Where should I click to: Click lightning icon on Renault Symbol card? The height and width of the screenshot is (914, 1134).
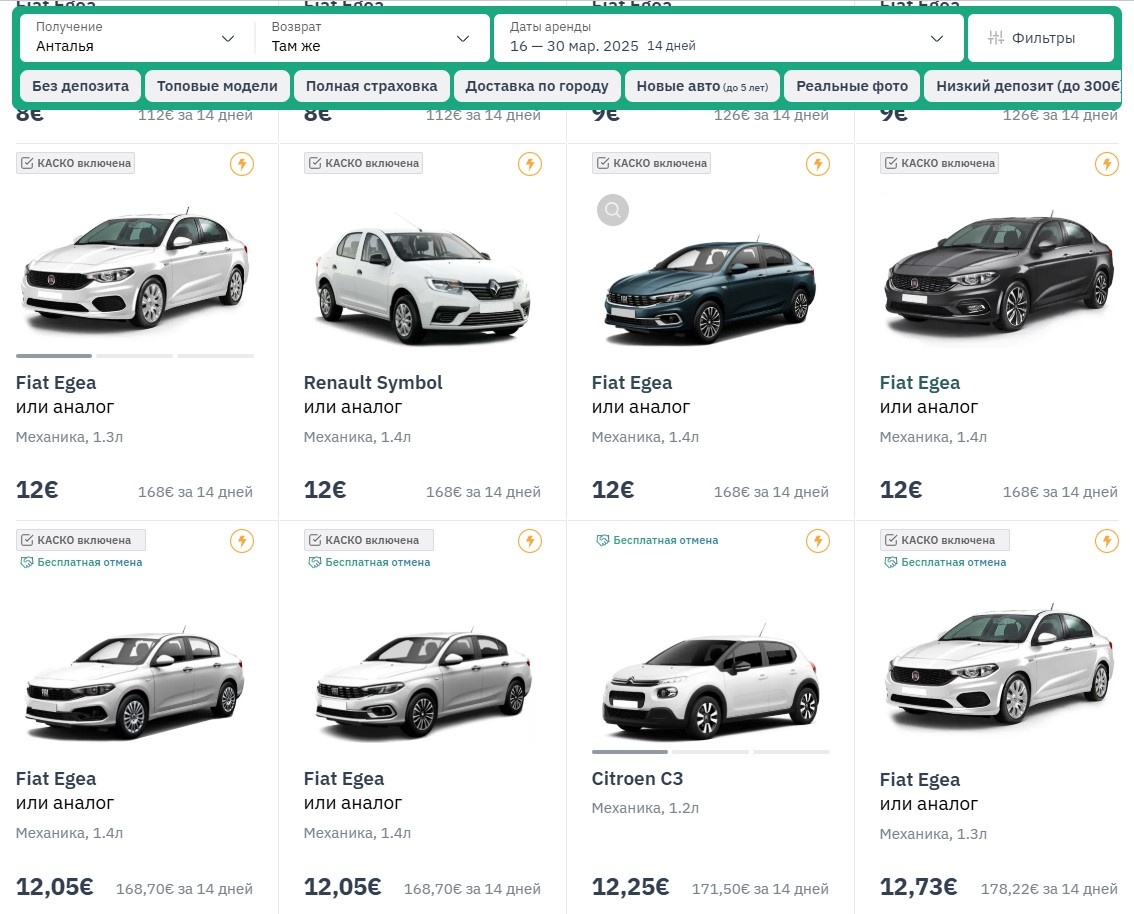530,164
